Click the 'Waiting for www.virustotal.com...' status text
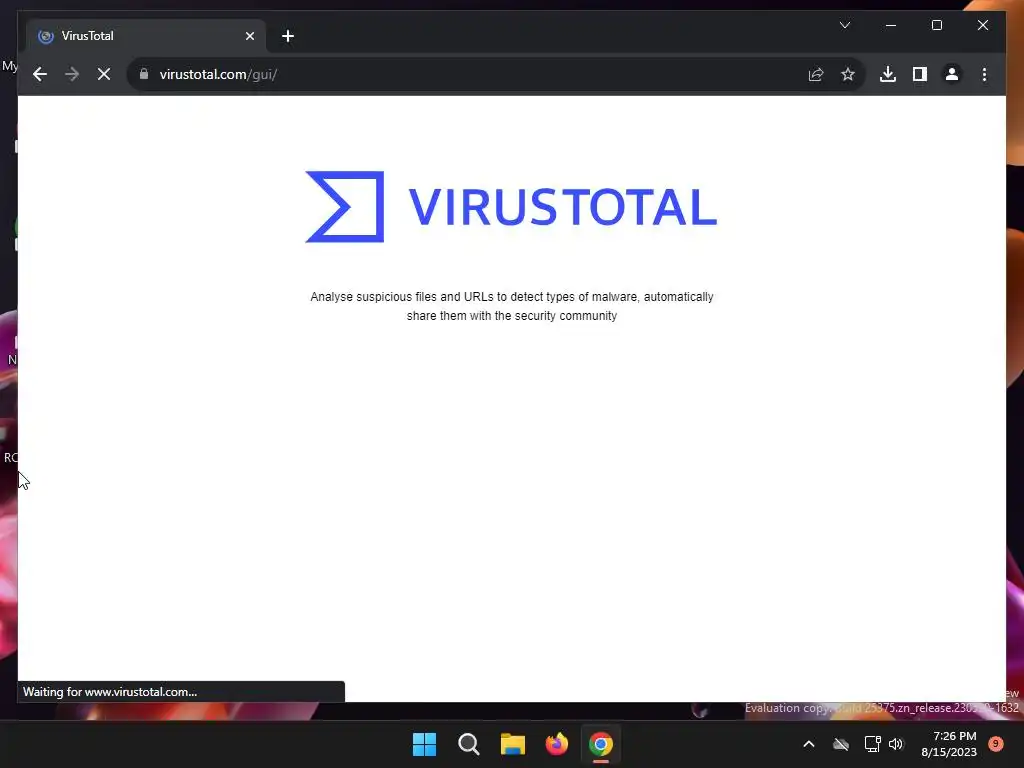This screenshot has height=768, width=1024. [x=110, y=692]
